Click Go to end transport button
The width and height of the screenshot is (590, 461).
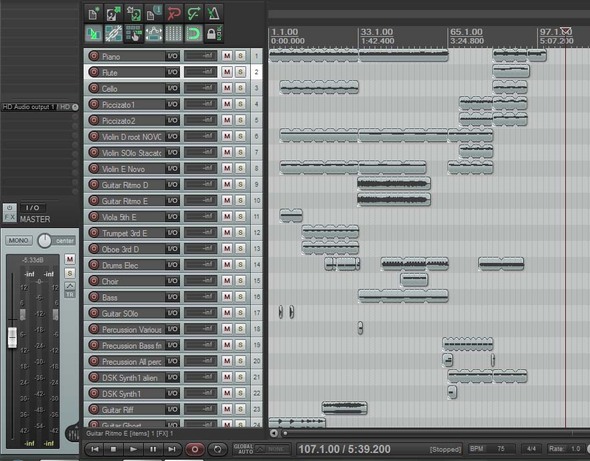[172, 449]
